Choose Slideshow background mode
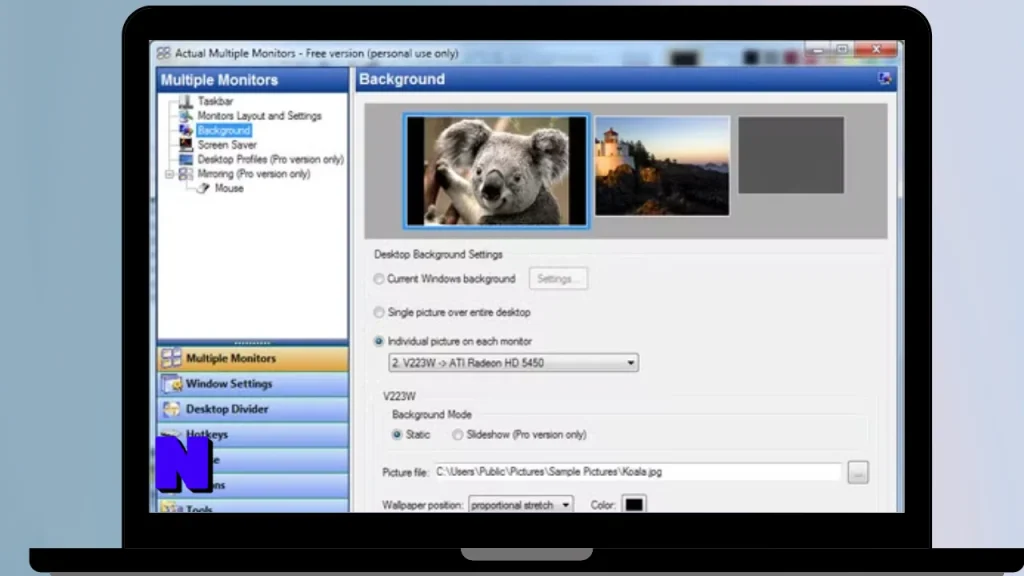 [x=457, y=434]
